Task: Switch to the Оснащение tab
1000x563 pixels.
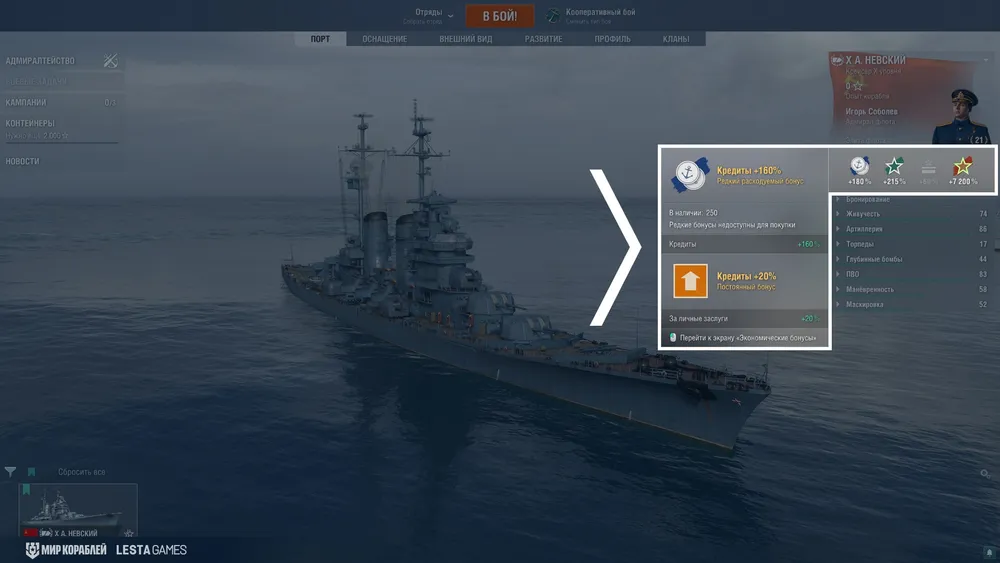Action: tap(385, 39)
